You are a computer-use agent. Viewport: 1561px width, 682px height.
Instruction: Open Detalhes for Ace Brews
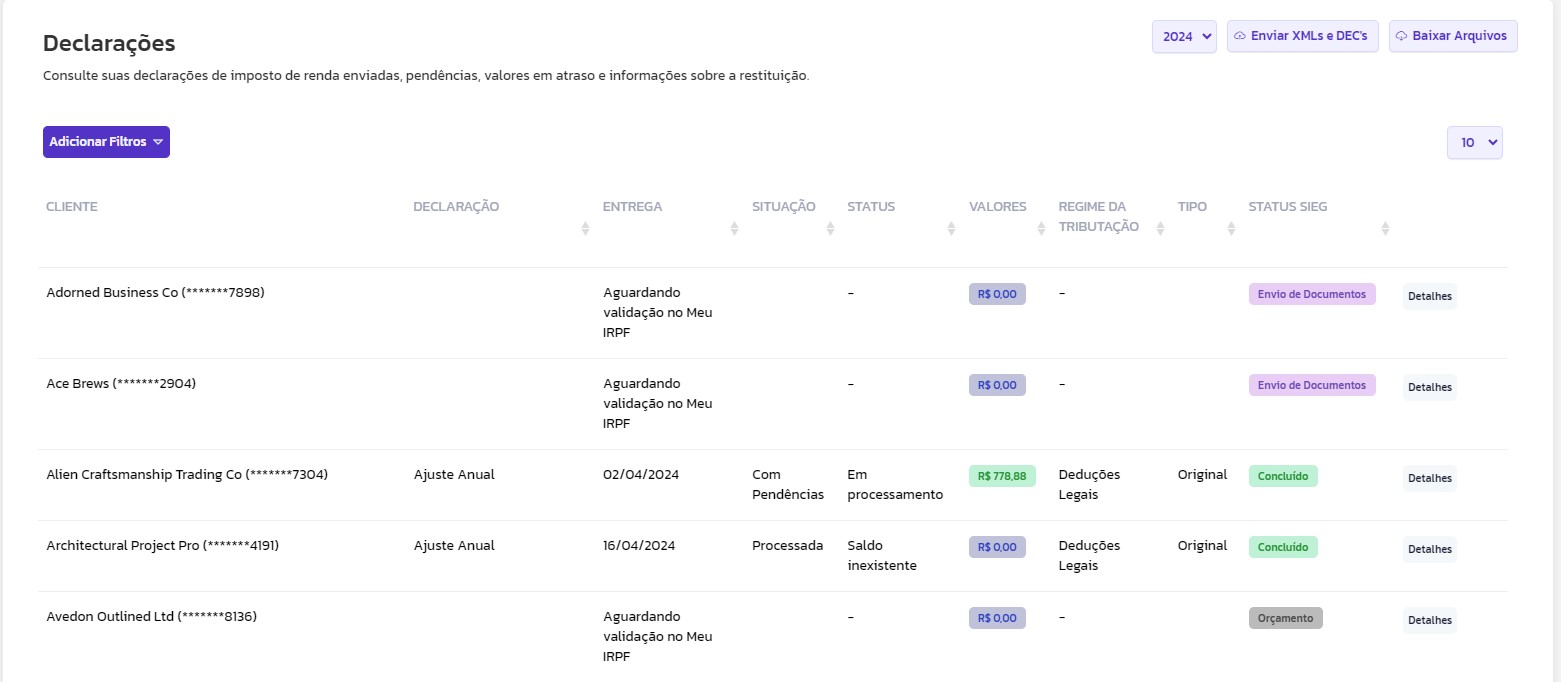1429,387
